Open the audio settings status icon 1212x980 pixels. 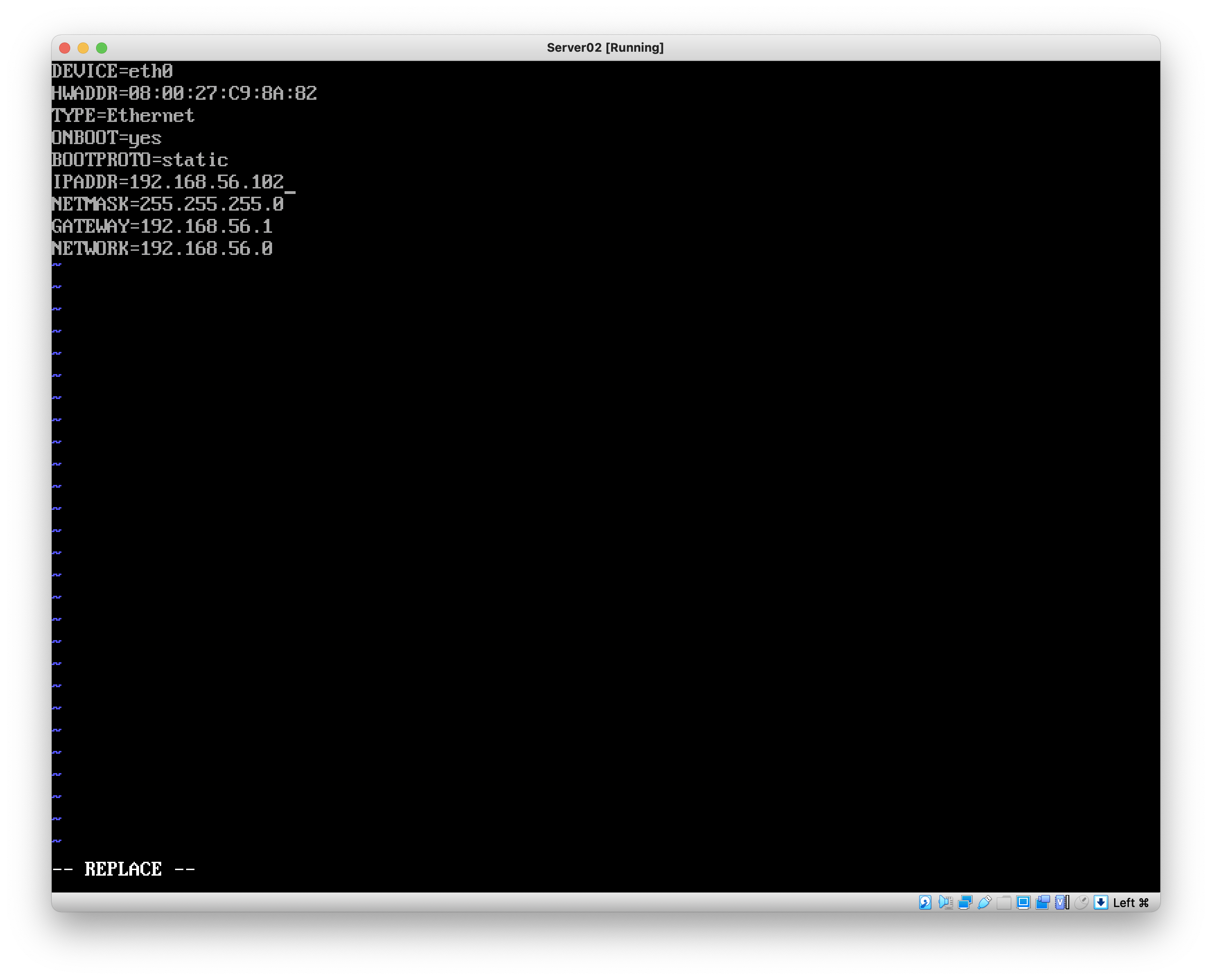point(945,902)
